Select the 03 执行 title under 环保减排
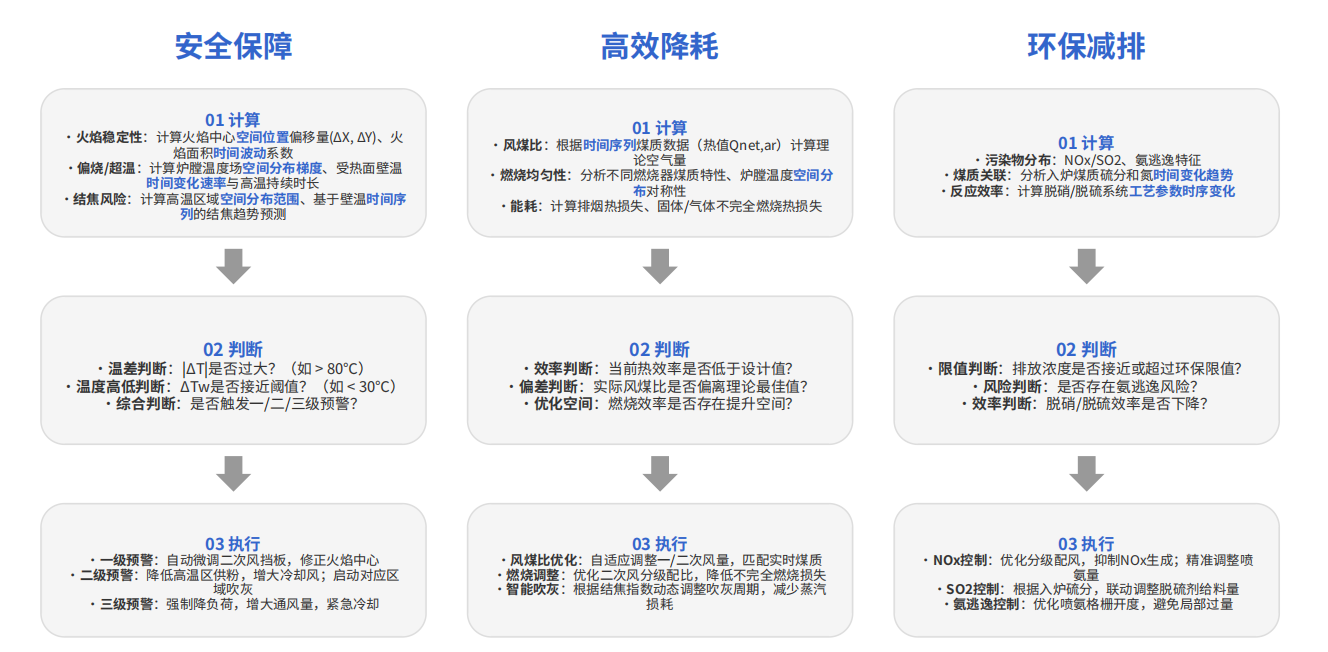This screenshot has height=652, width=1328. tap(1086, 544)
